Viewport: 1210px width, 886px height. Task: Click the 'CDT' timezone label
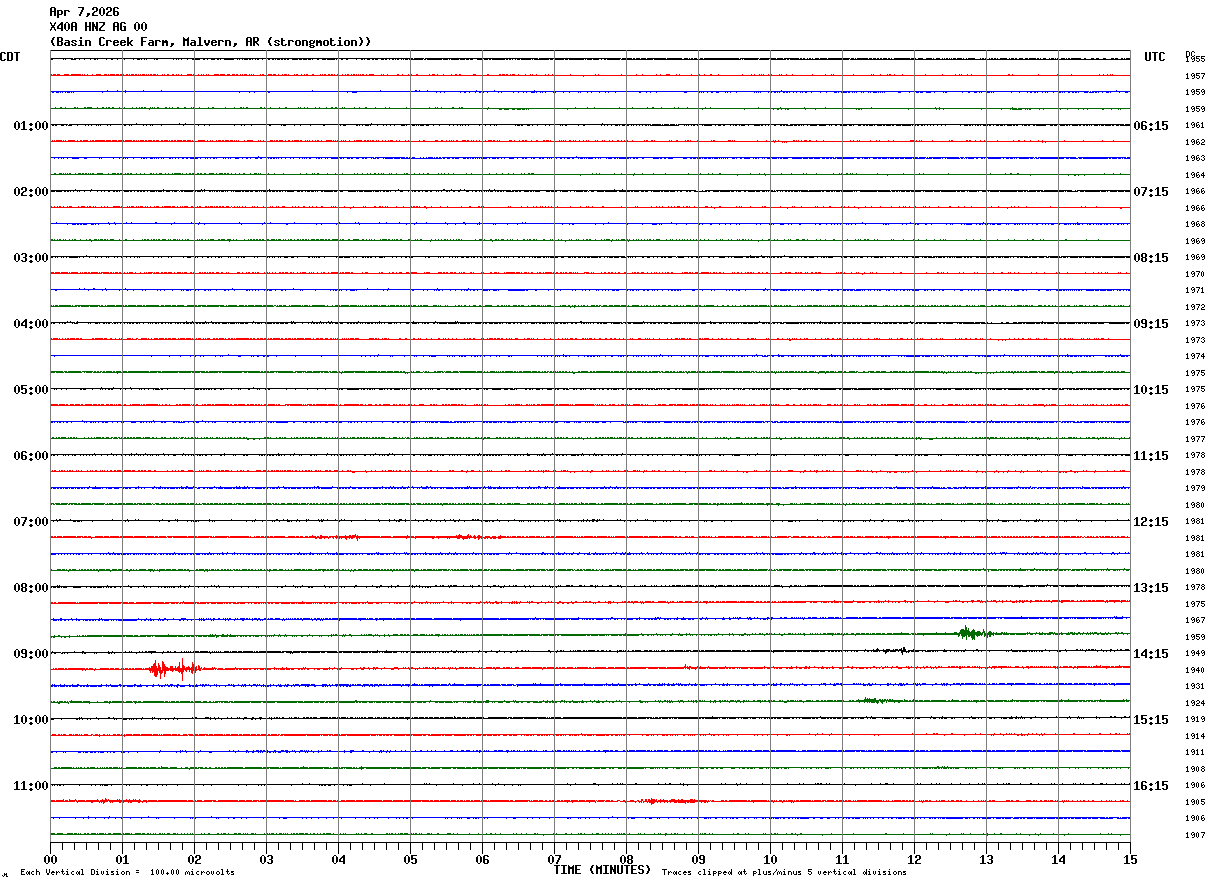(10, 57)
